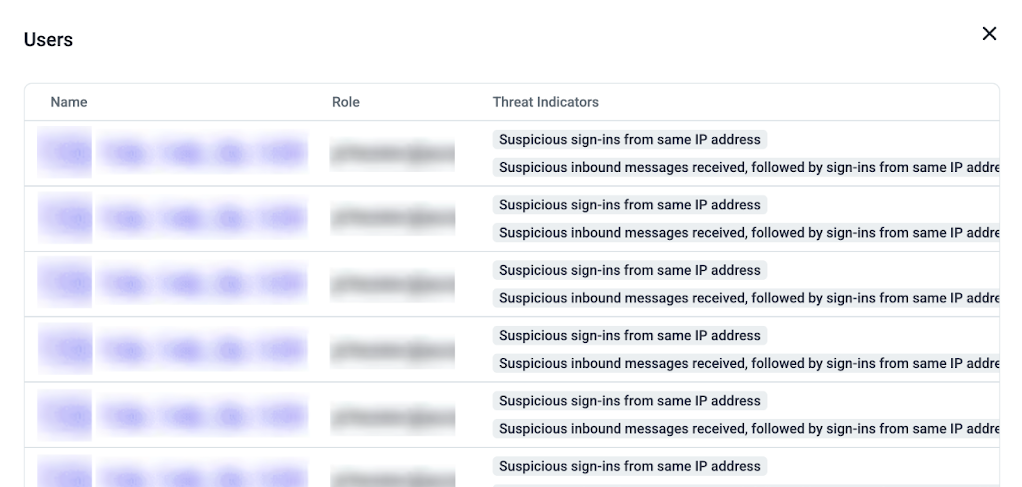Select first row's suspicious sign-ins tag
The width and height of the screenshot is (1022, 487).
[630, 140]
